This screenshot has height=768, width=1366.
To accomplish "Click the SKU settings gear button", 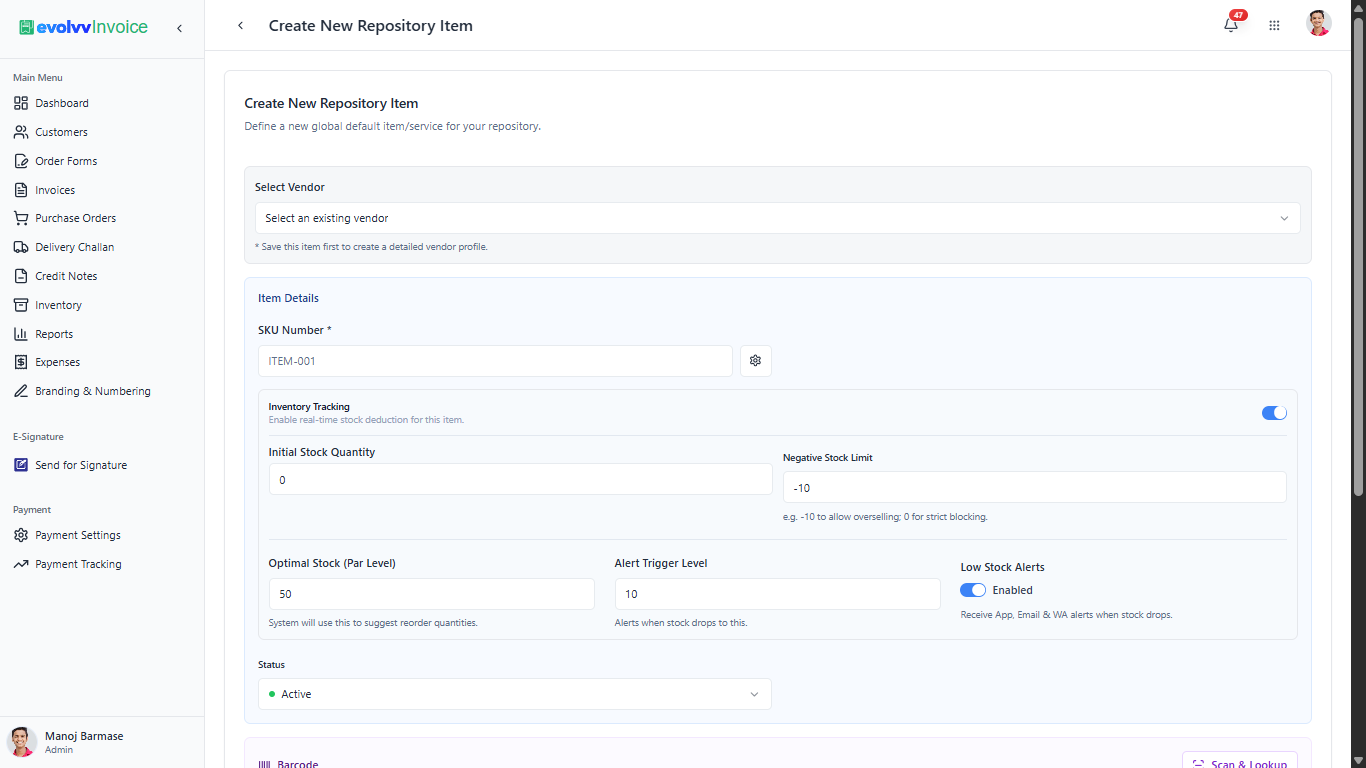I will click(755, 361).
